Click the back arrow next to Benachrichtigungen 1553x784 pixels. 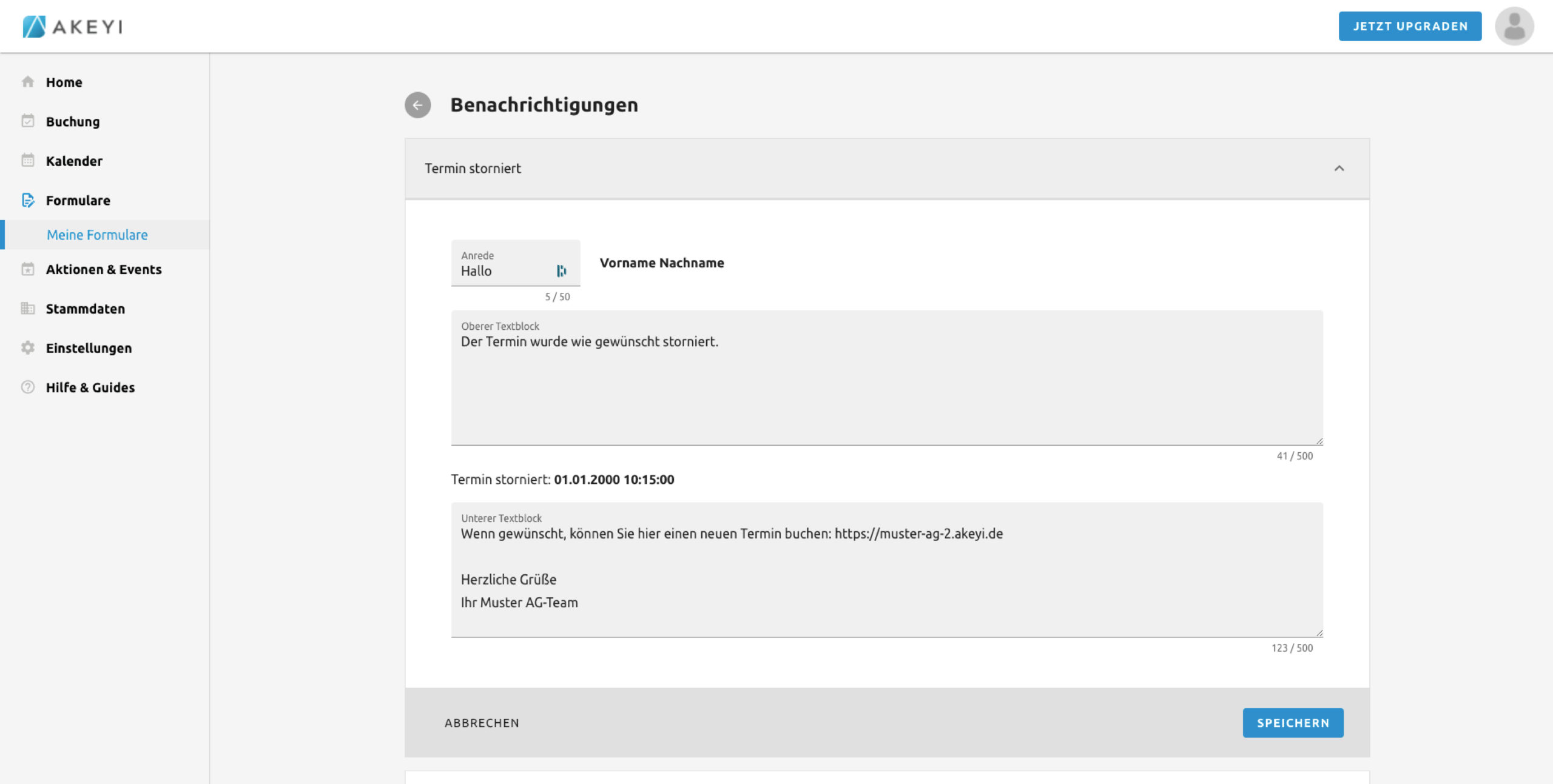417,105
